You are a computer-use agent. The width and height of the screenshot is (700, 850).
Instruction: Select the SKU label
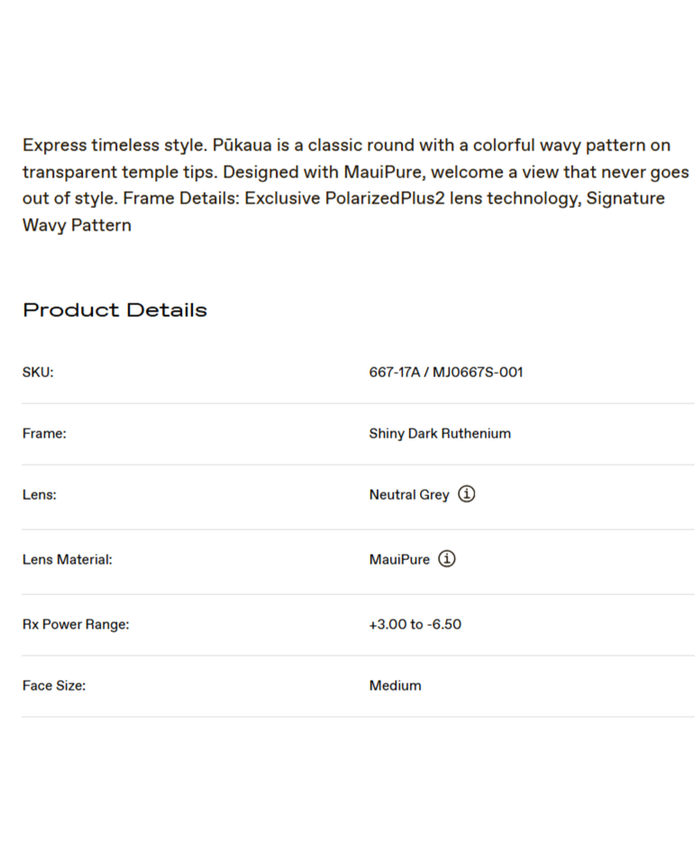point(38,372)
